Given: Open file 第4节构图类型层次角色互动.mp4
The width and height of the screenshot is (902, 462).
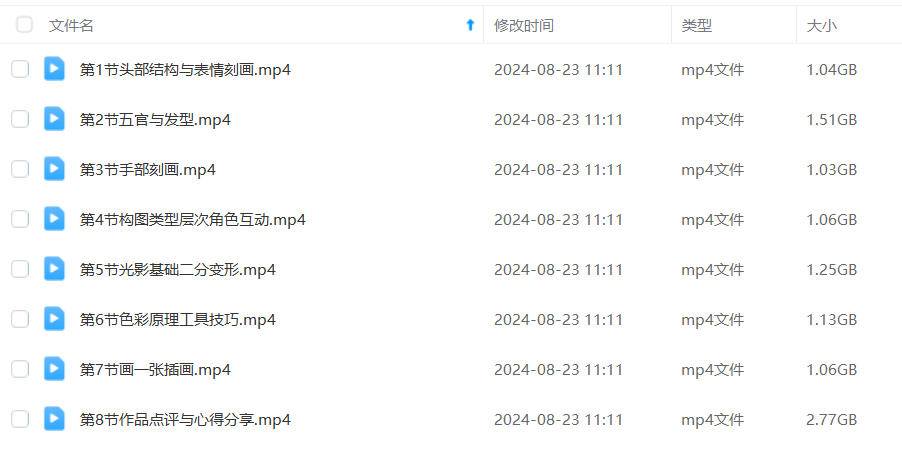Looking at the screenshot, I should pos(193,220).
